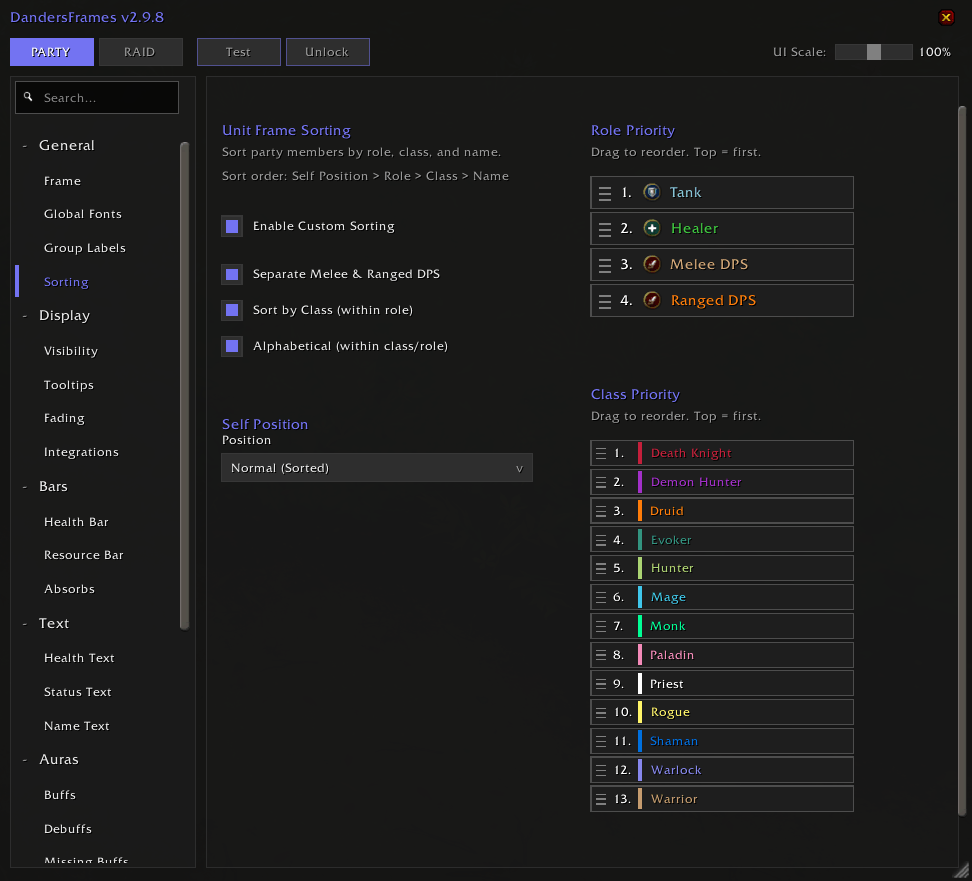Click the UI Scale slider handle
The width and height of the screenshot is (972, 881).
pos(873,52)
